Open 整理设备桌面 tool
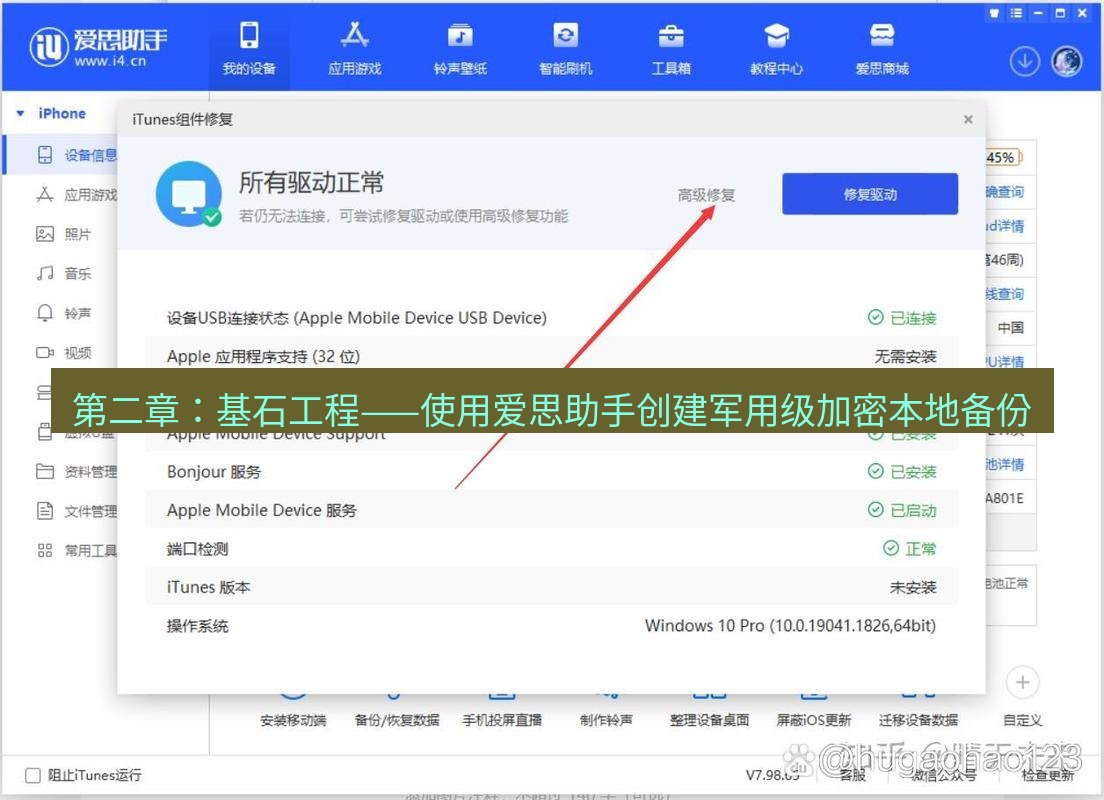The image size is (1104, 800). pyautogui.click(x=710, y=720)
